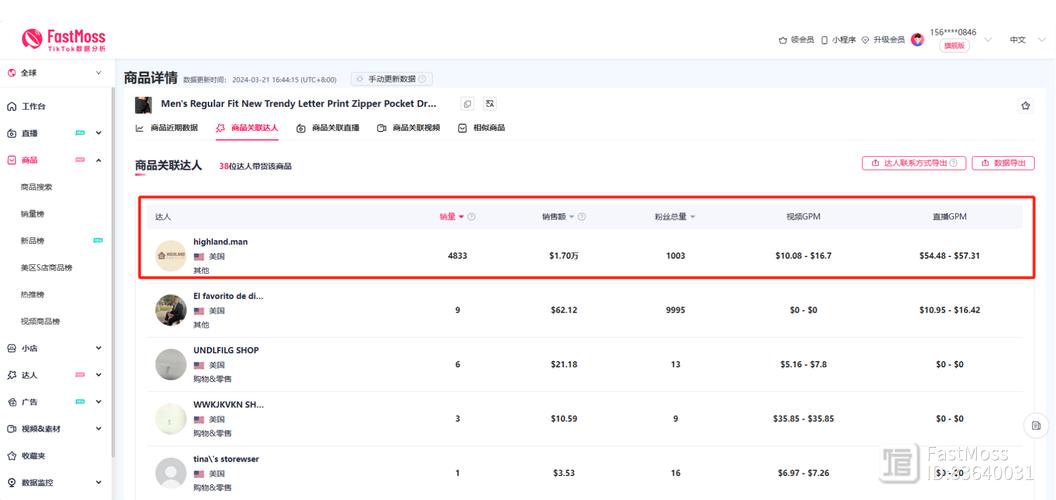Viewport: 1056px width, 500px height.
Task: Open 新品榜 in sidebar
Action: [x=32, y=241]
